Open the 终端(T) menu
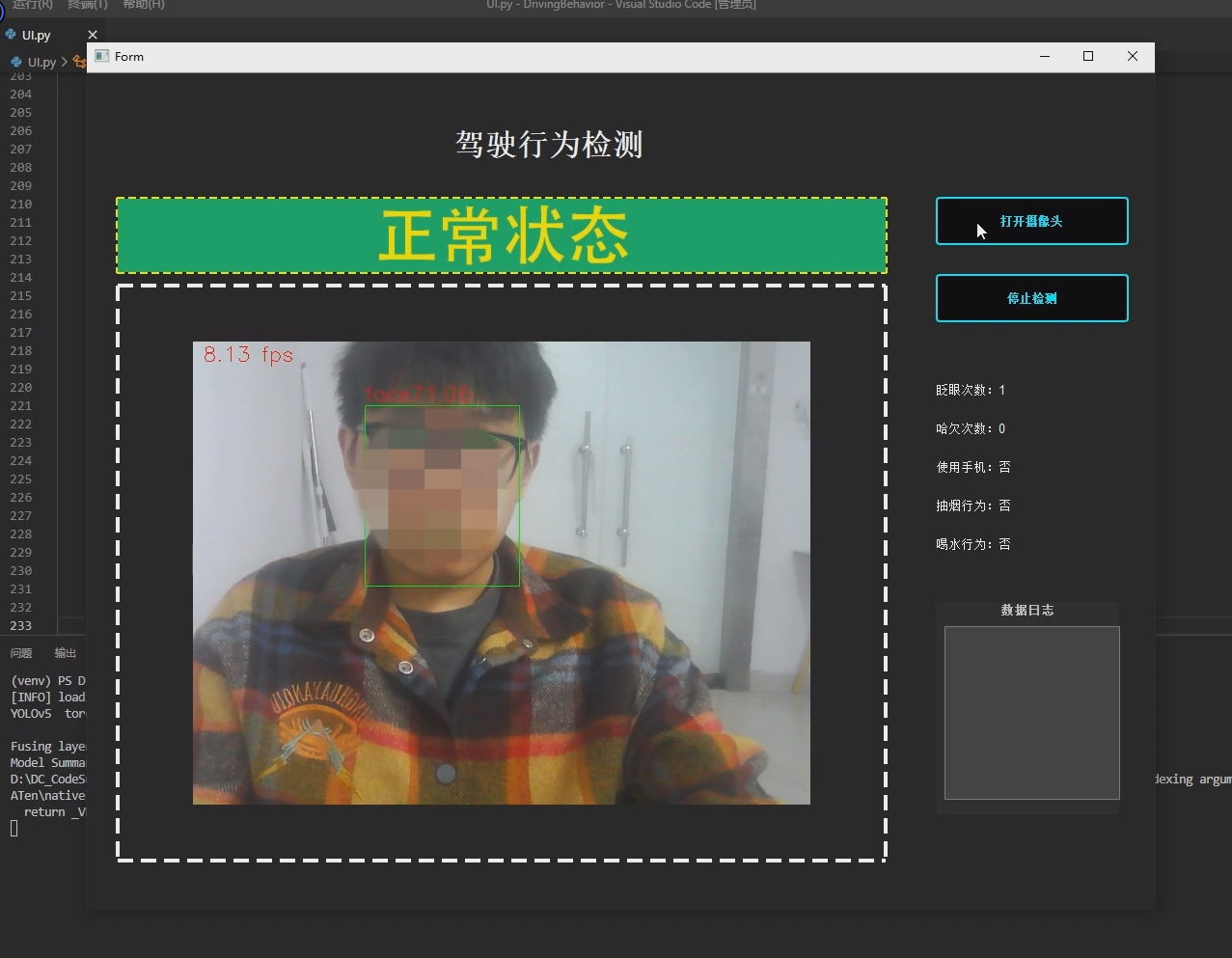 point(86,5)
